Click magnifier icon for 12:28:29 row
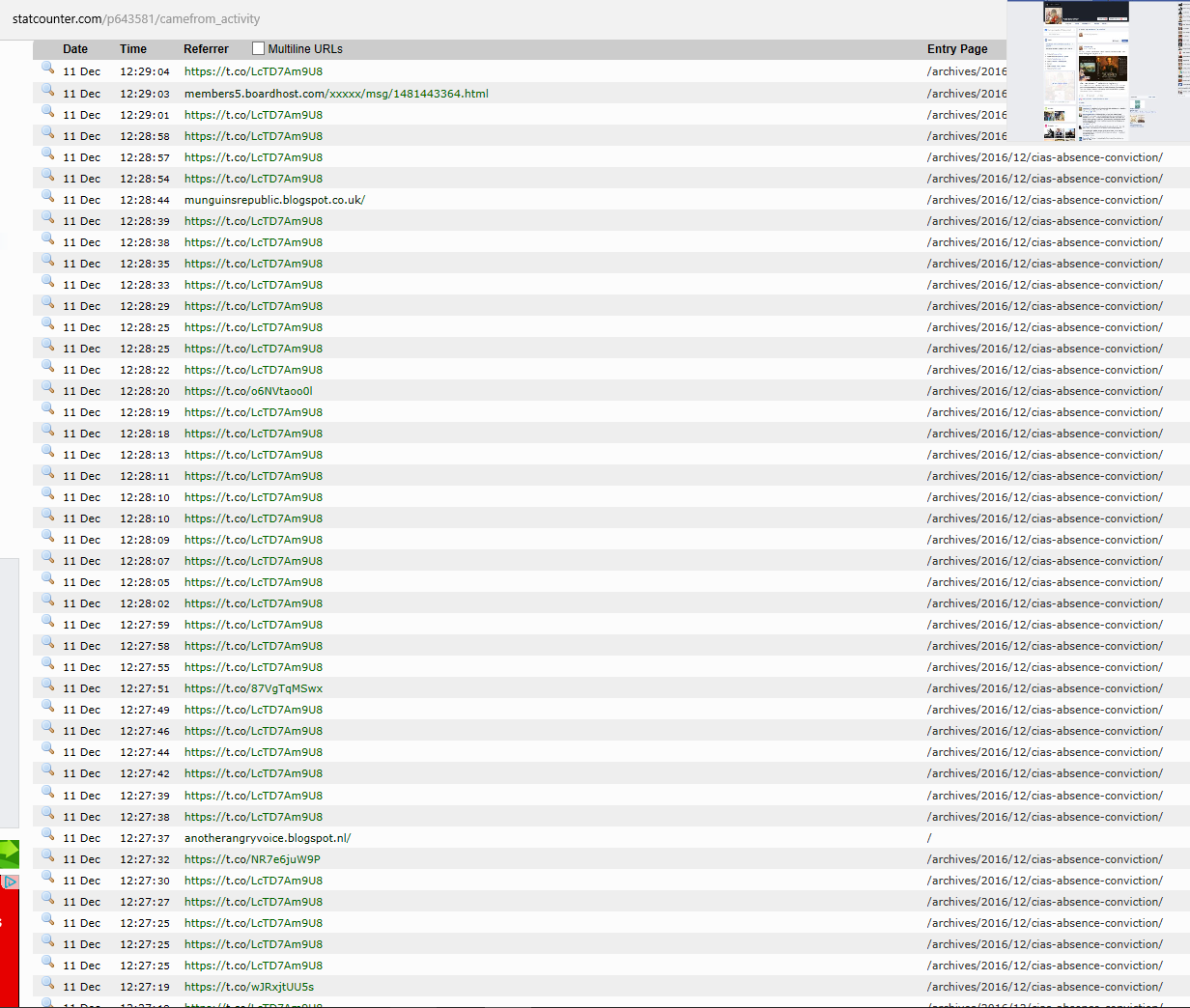The width and height of the screenshot is (1190, 1008). pos(47,303)
